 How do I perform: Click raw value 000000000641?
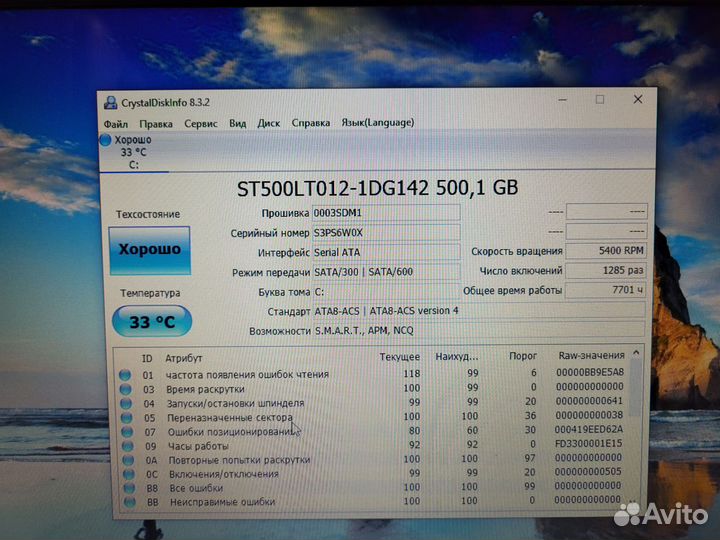click(589, 401)
